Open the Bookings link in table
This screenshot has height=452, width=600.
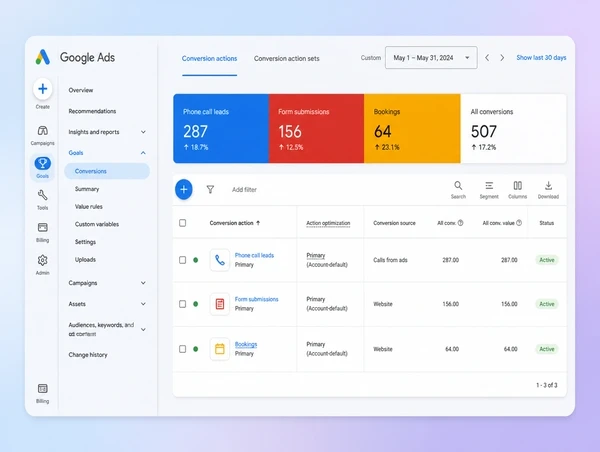click(246, 344)
